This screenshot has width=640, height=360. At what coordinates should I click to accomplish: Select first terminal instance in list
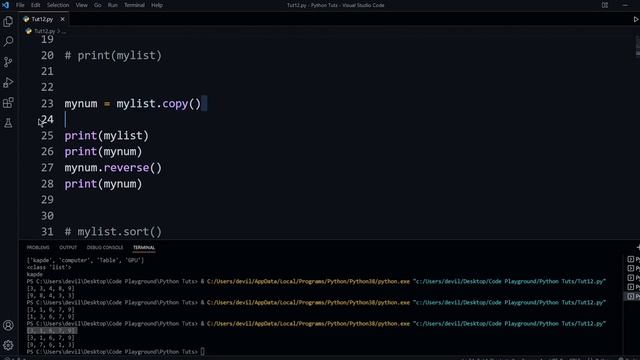632,259
